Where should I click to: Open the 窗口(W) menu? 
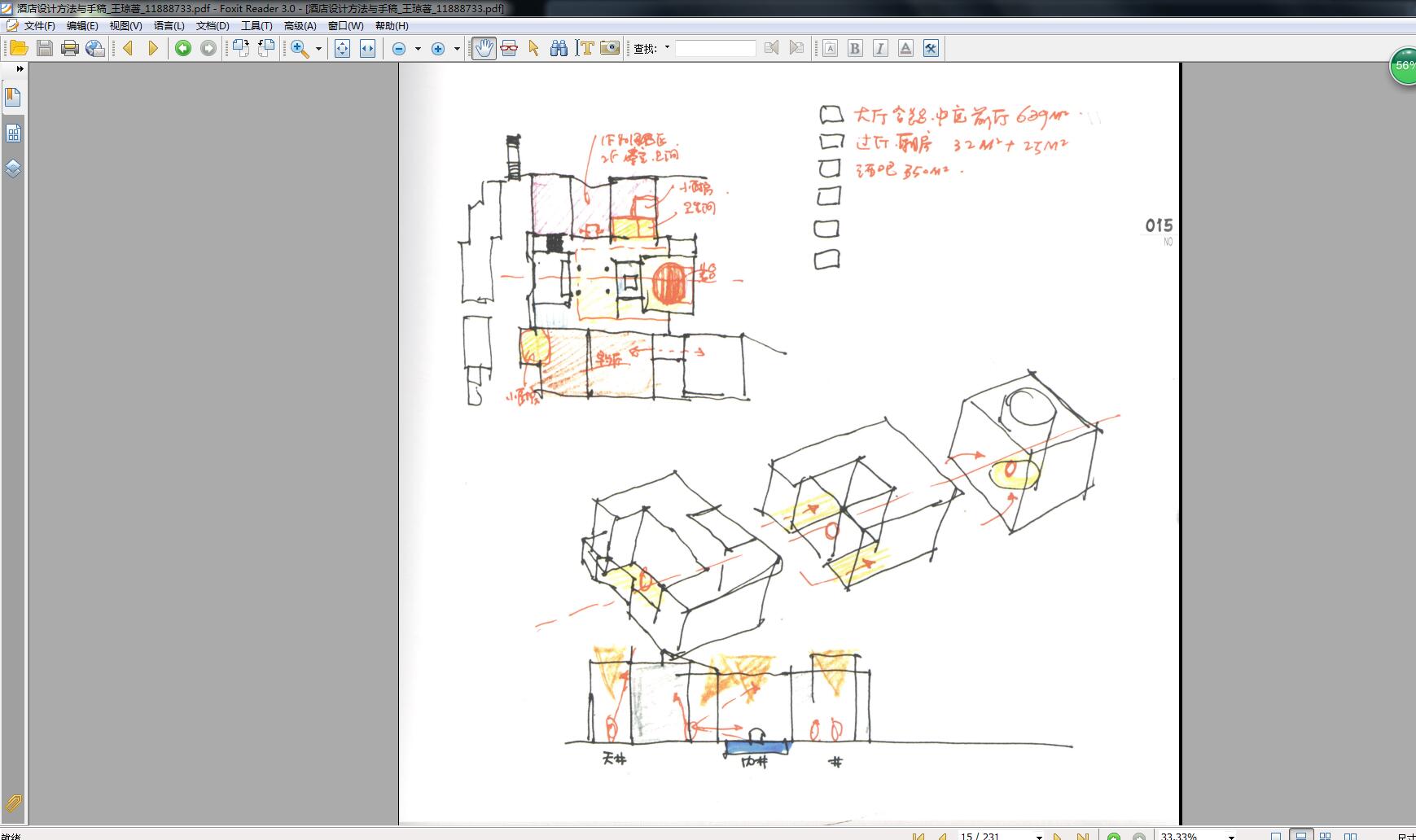click(346, 26)
